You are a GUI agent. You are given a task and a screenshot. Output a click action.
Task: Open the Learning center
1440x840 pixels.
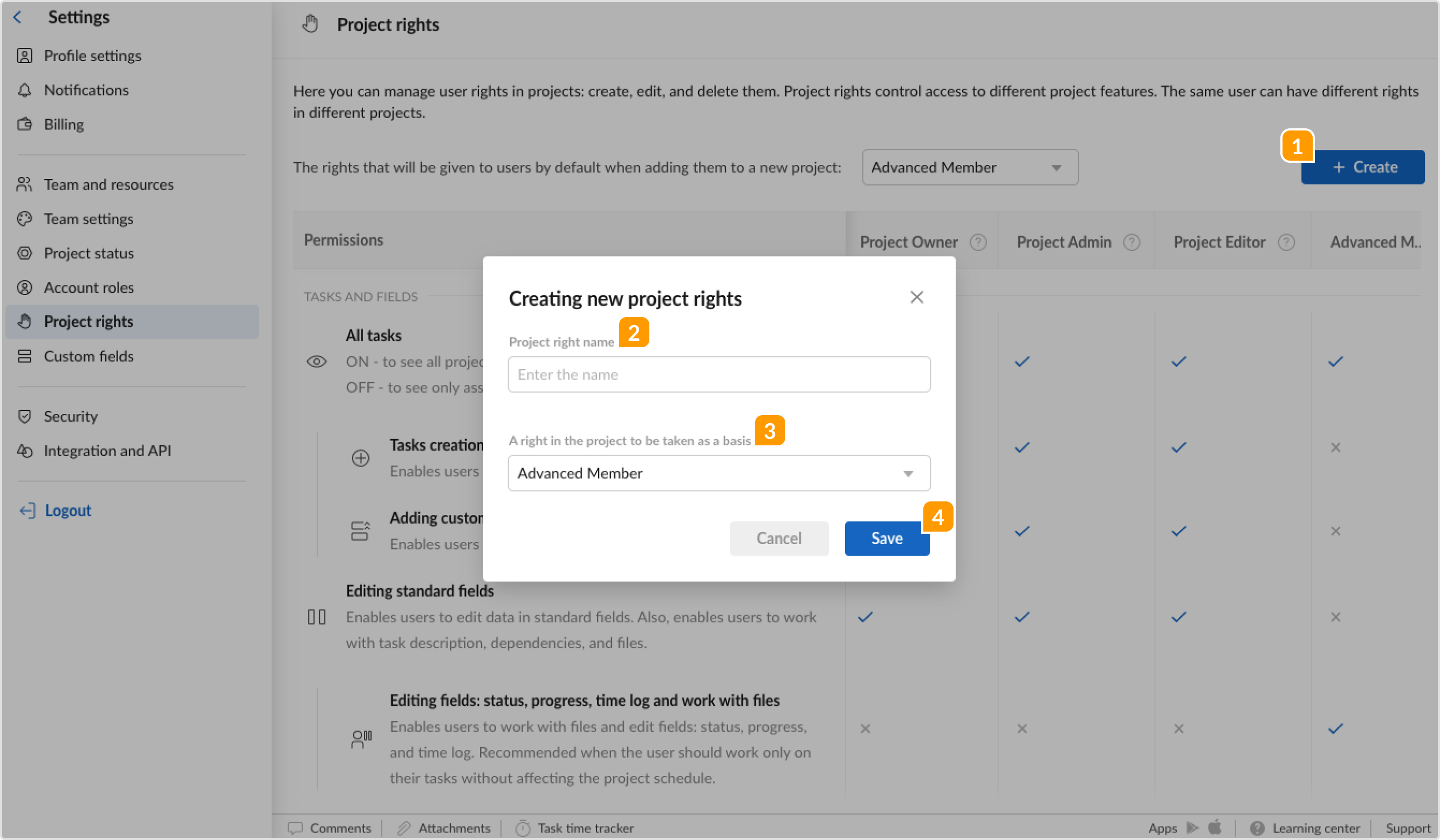pos(1305,828)
